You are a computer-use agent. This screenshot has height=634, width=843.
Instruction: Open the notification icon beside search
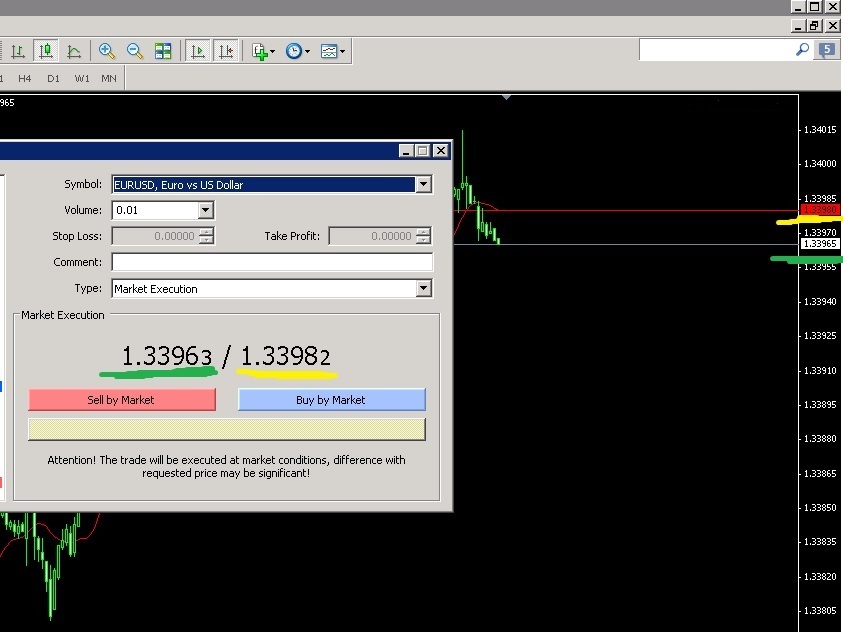click(x=827, y=50)
